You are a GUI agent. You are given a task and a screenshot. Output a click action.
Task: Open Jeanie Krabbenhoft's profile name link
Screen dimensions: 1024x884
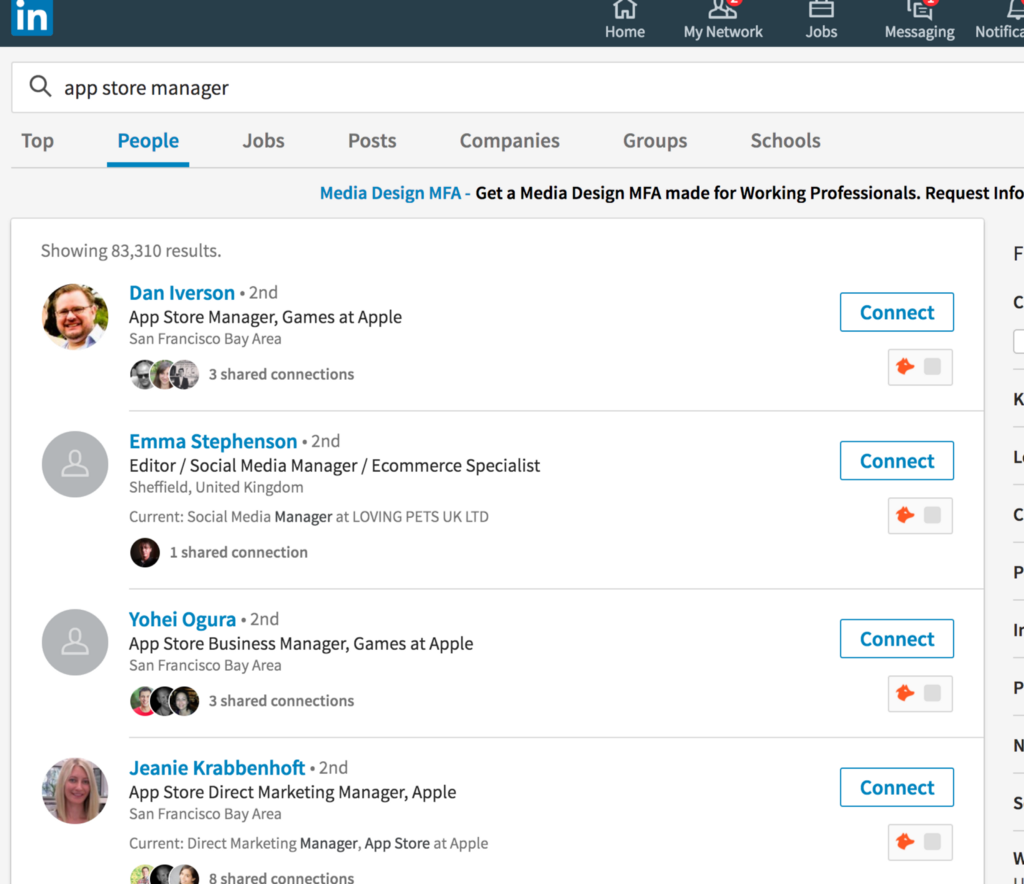[217, 768]
